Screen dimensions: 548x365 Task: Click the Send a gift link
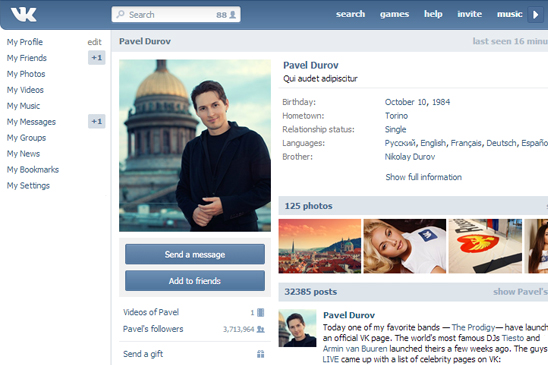coord(143,354)
